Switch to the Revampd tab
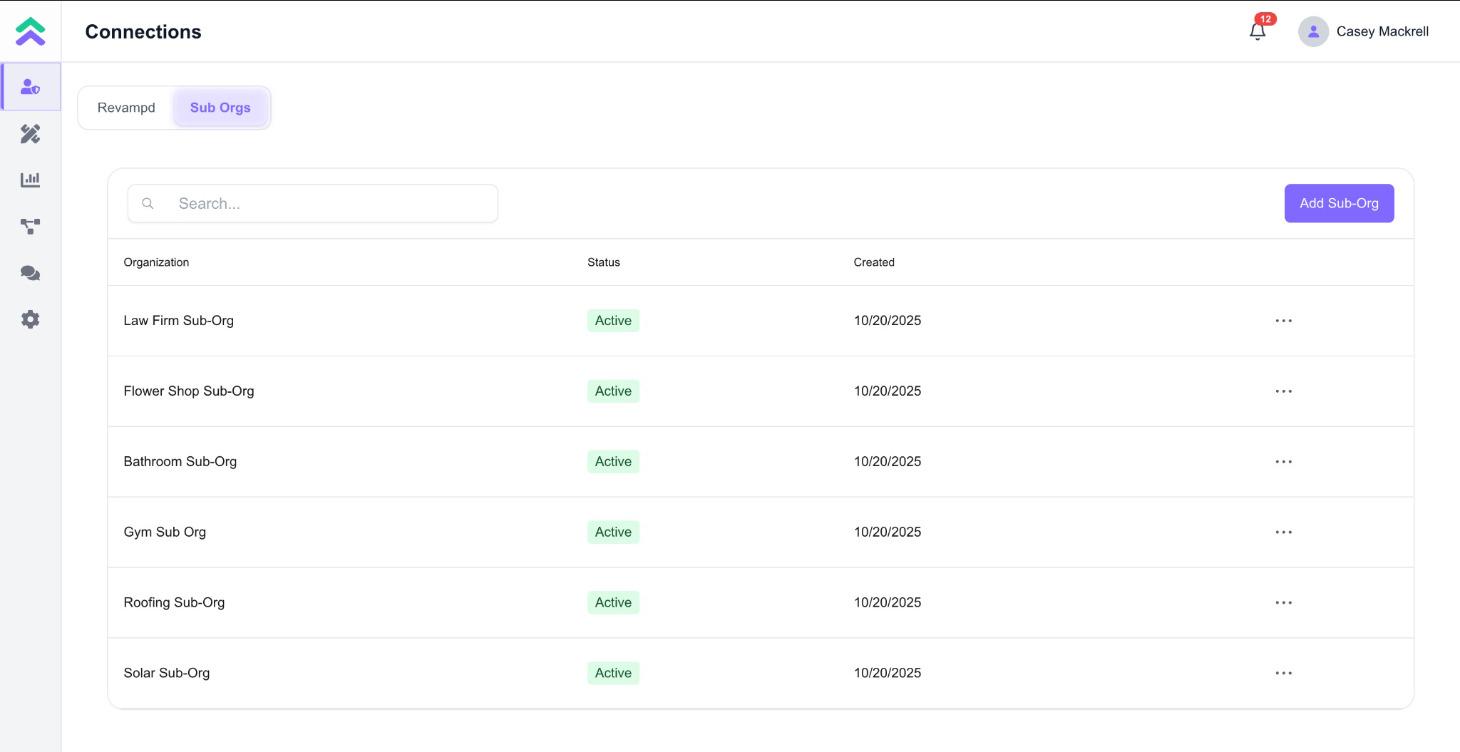Image resolution: width=1460 pixels, height=752 pixels. pos(126,108)
